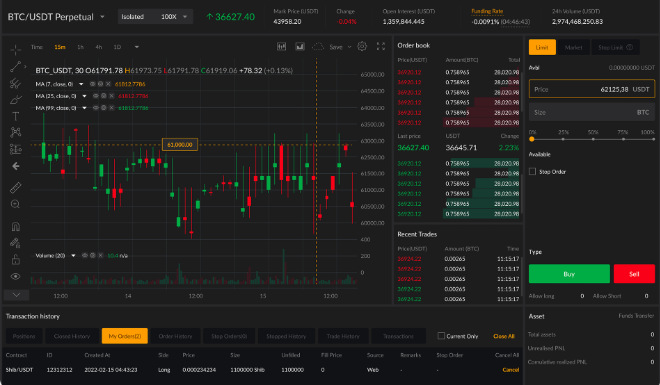Select the 15m time interval
The height and width of the screenshot is (385, 660).
[60, 47]
